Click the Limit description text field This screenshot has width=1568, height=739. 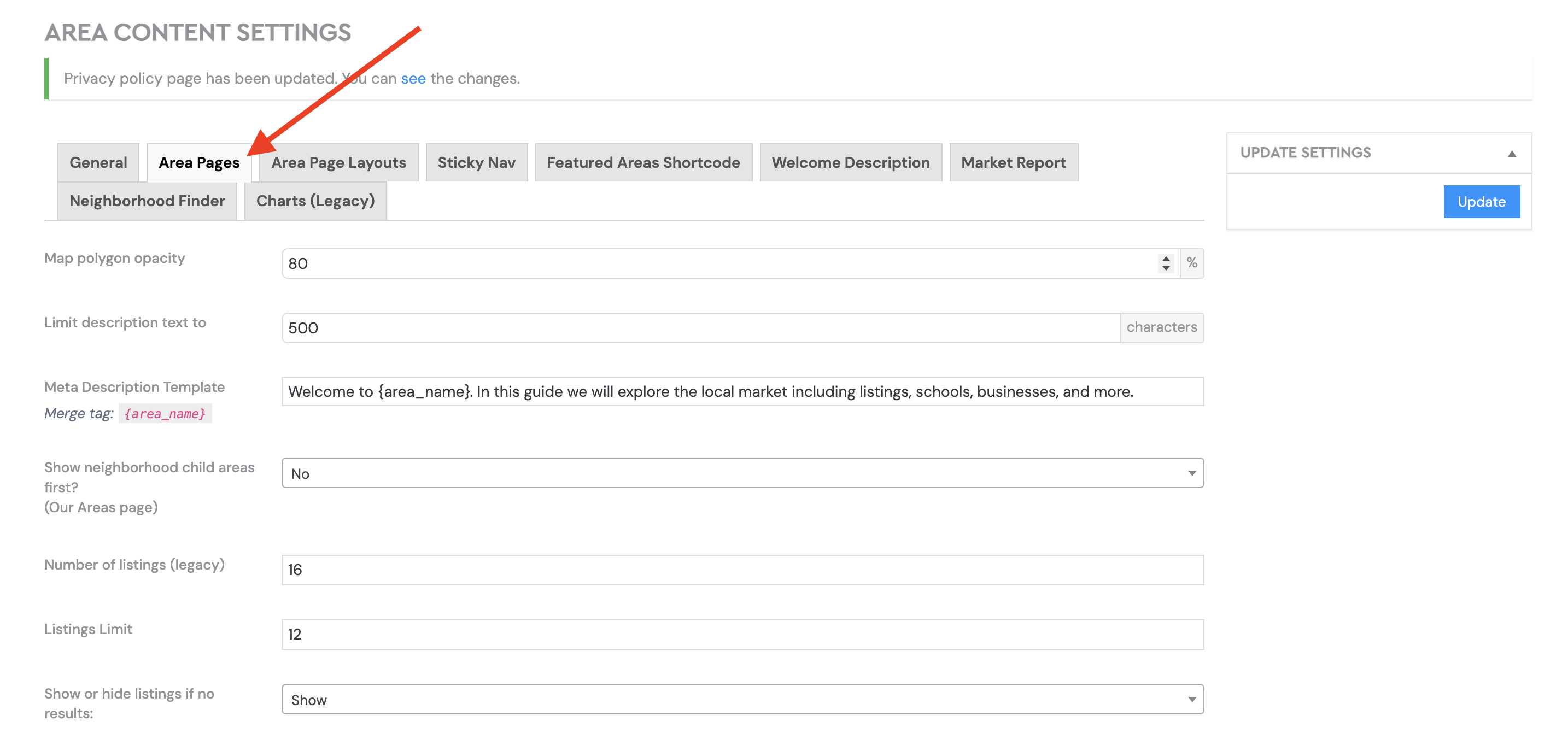[x=700, y=328]
